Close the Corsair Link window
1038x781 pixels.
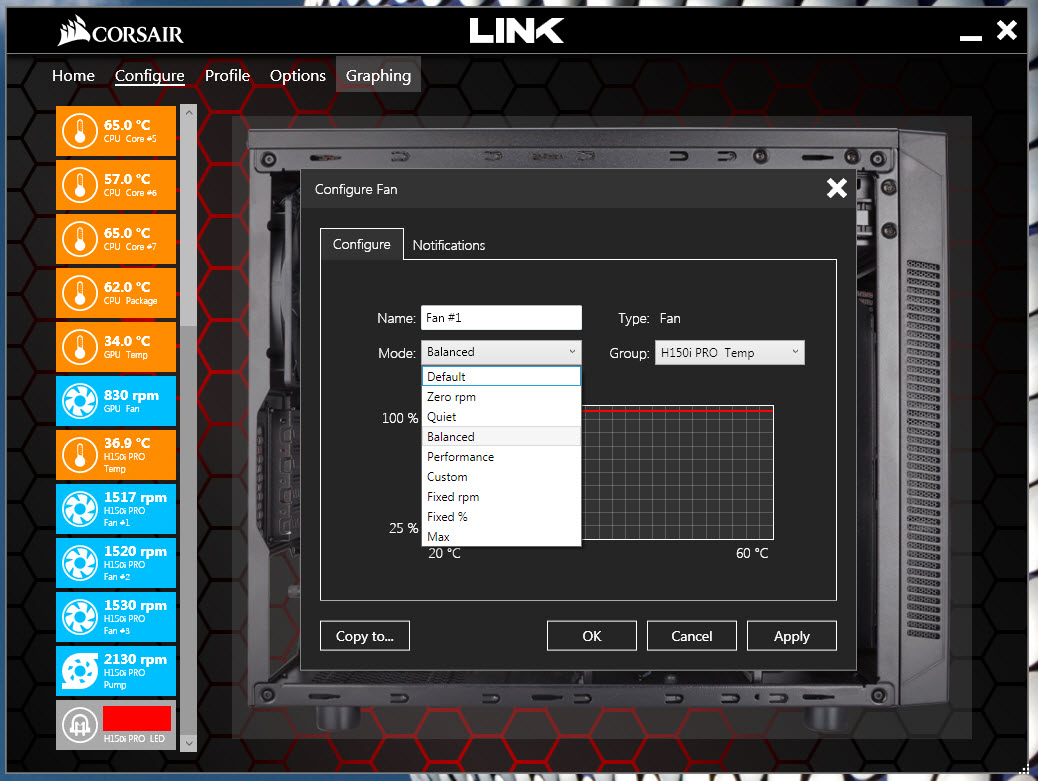click(x=1007, y=30)
